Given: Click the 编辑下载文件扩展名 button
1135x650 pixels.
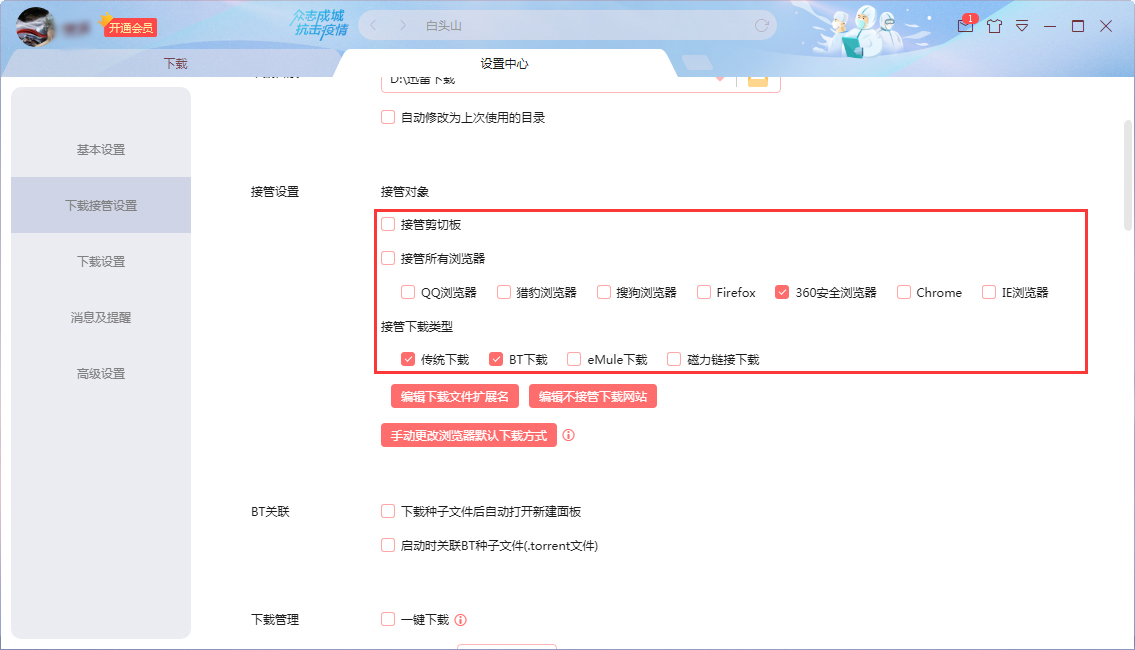Looking at the screenshot, I should click(x=454, y=396).
